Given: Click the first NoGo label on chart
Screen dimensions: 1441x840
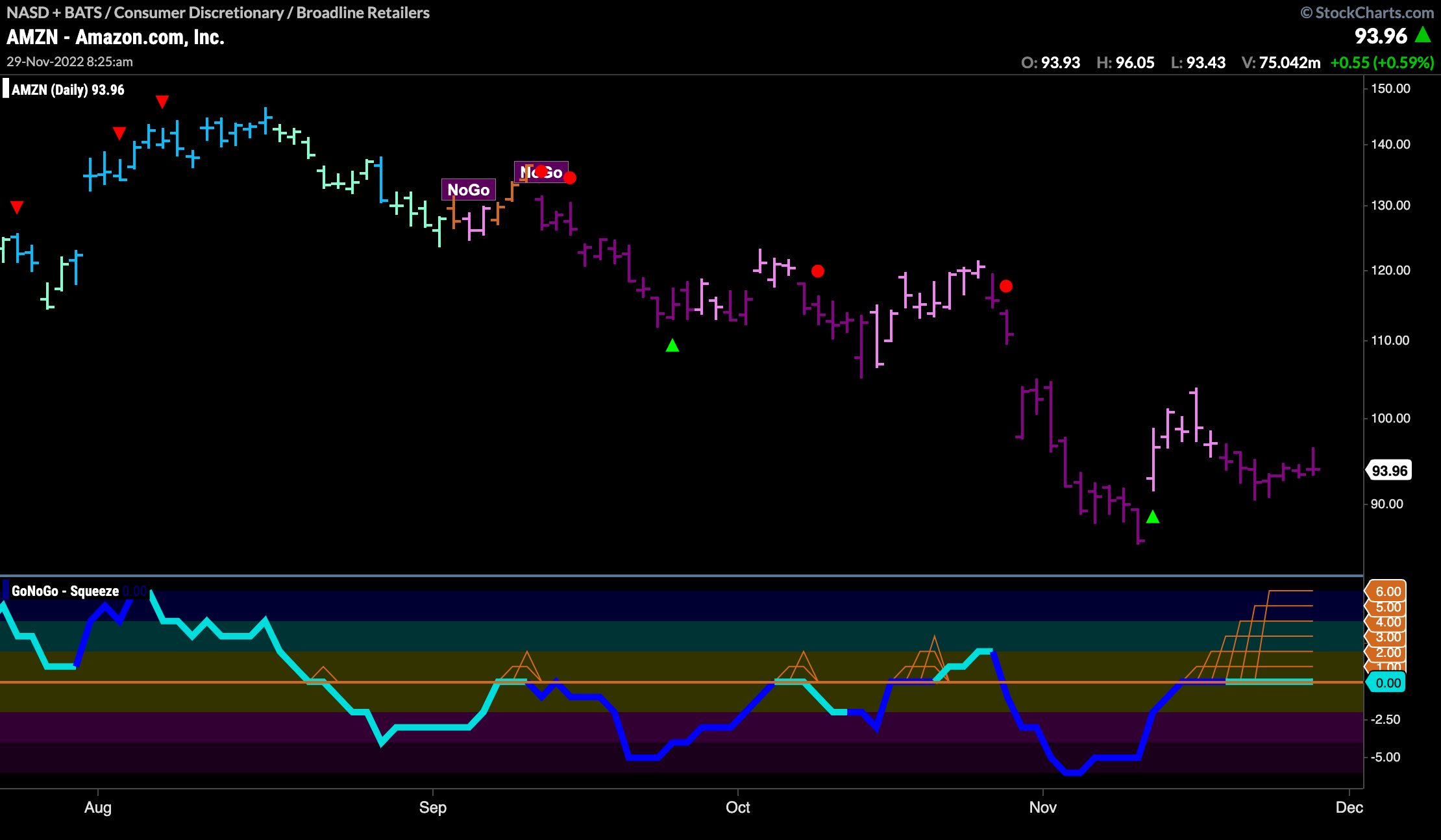Looking at the screenshot, I should click(x=469, y=190).
